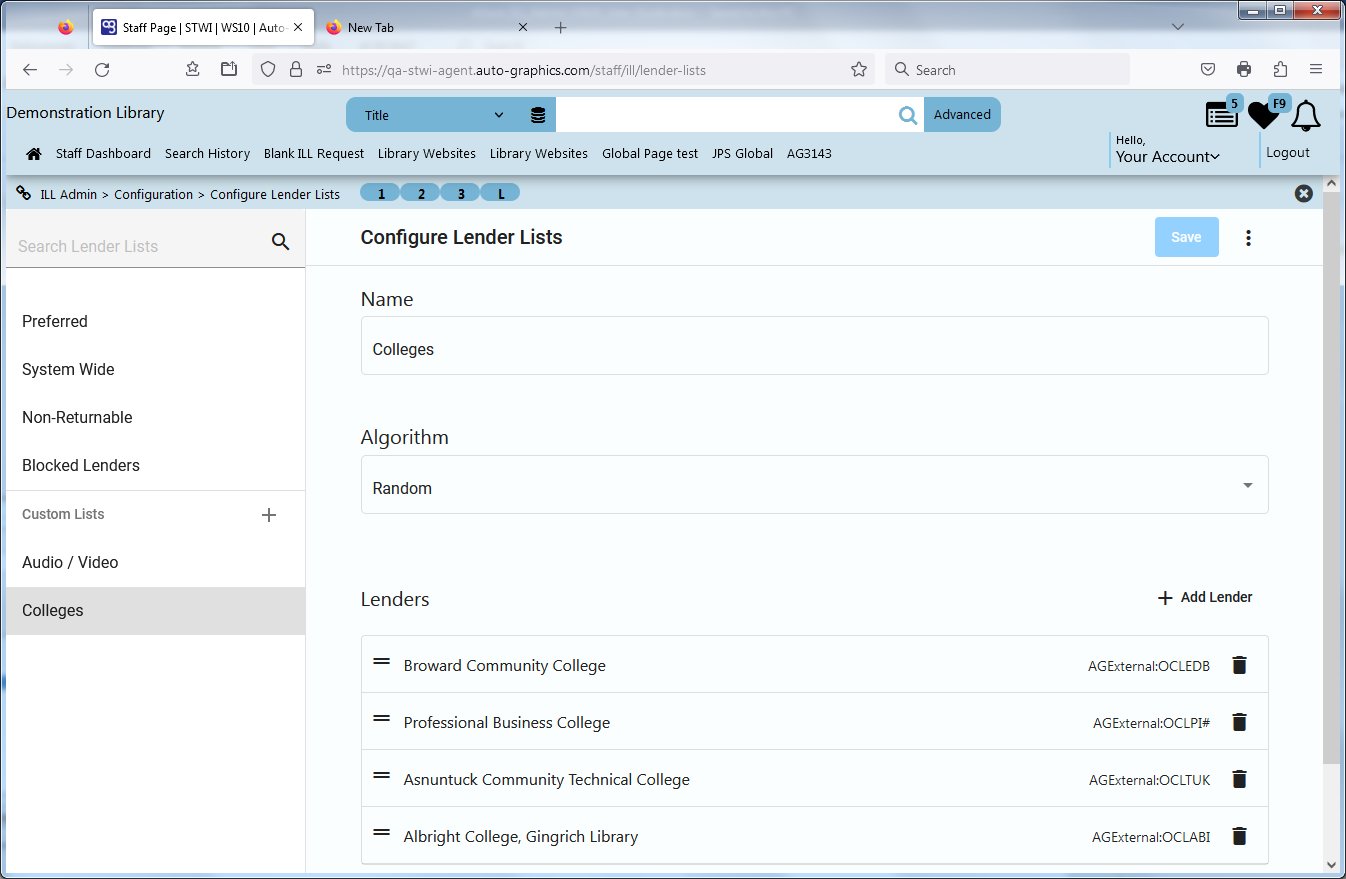
Task: Select the Preferred lender list
Action: tap(155, 321)
